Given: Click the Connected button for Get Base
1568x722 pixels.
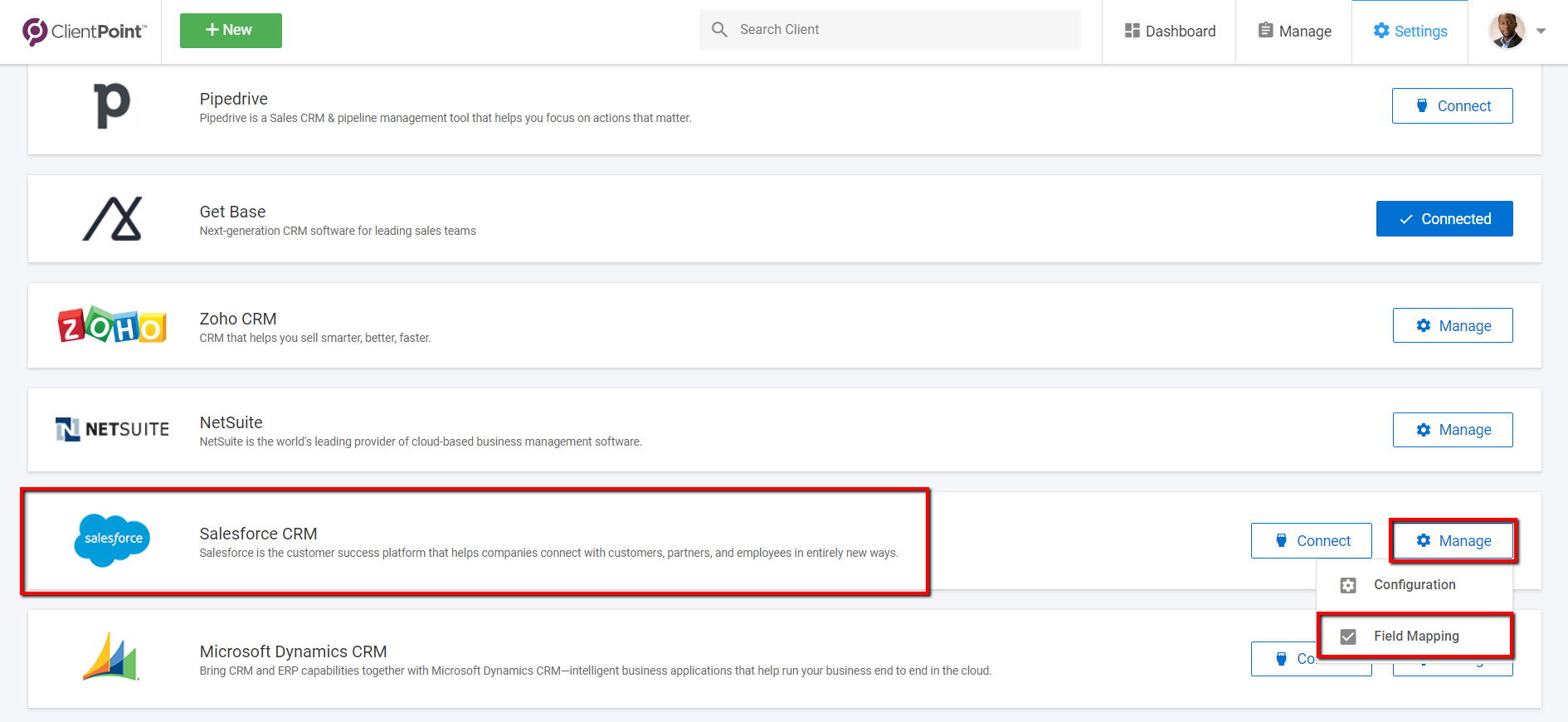Looking at the screenshot, I should pos(1444,219).
